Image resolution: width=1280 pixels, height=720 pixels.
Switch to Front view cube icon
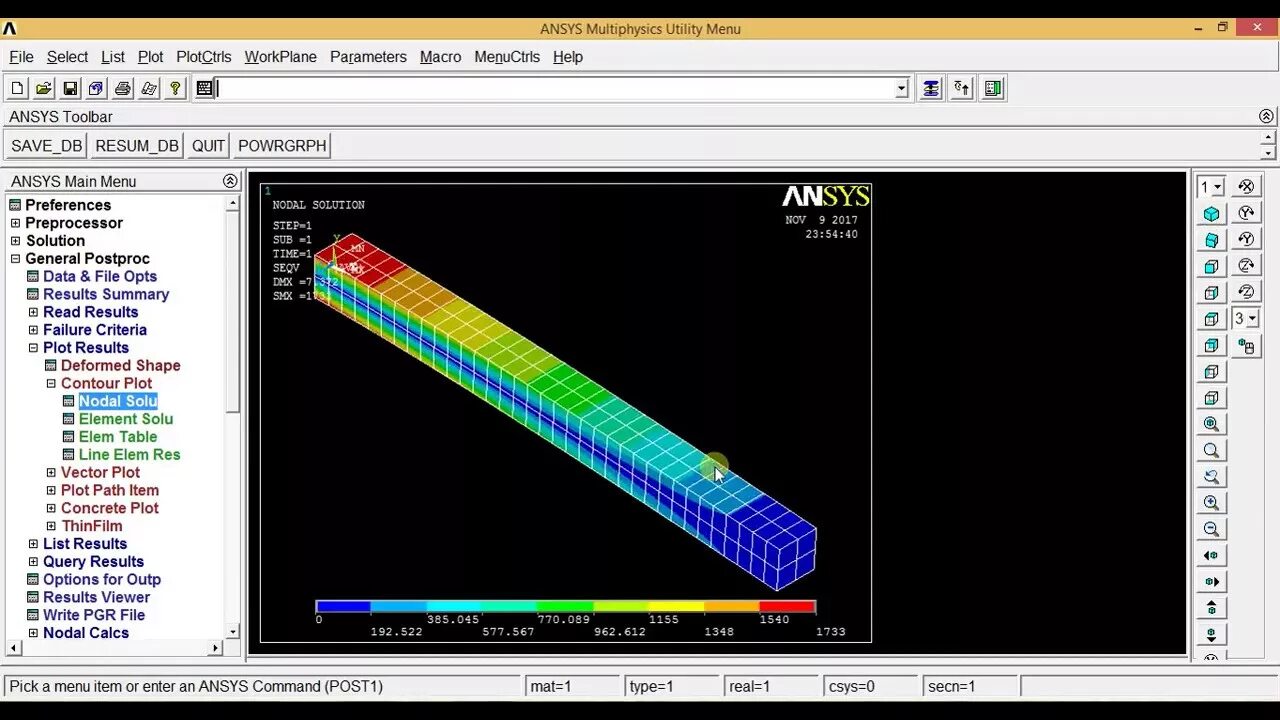click(x=1212, y=267)
